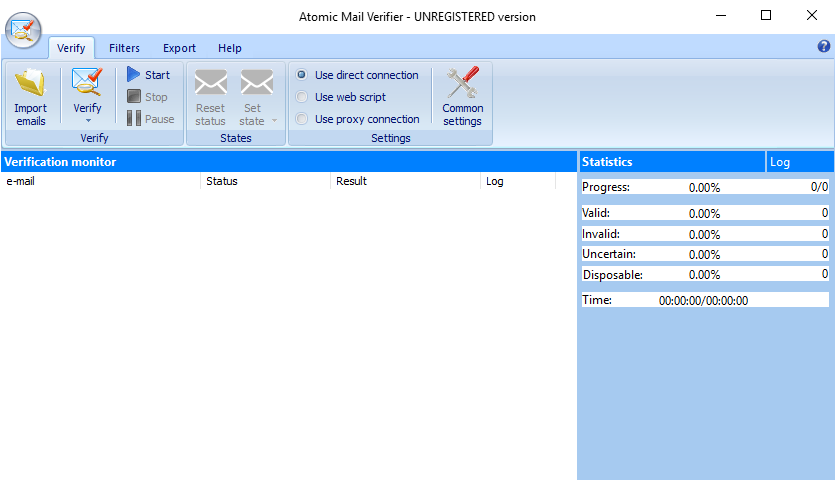Maximize the Atomic Mail Verifier window
The height and width of the screenshot is (480, 836).
coord(766,15)
